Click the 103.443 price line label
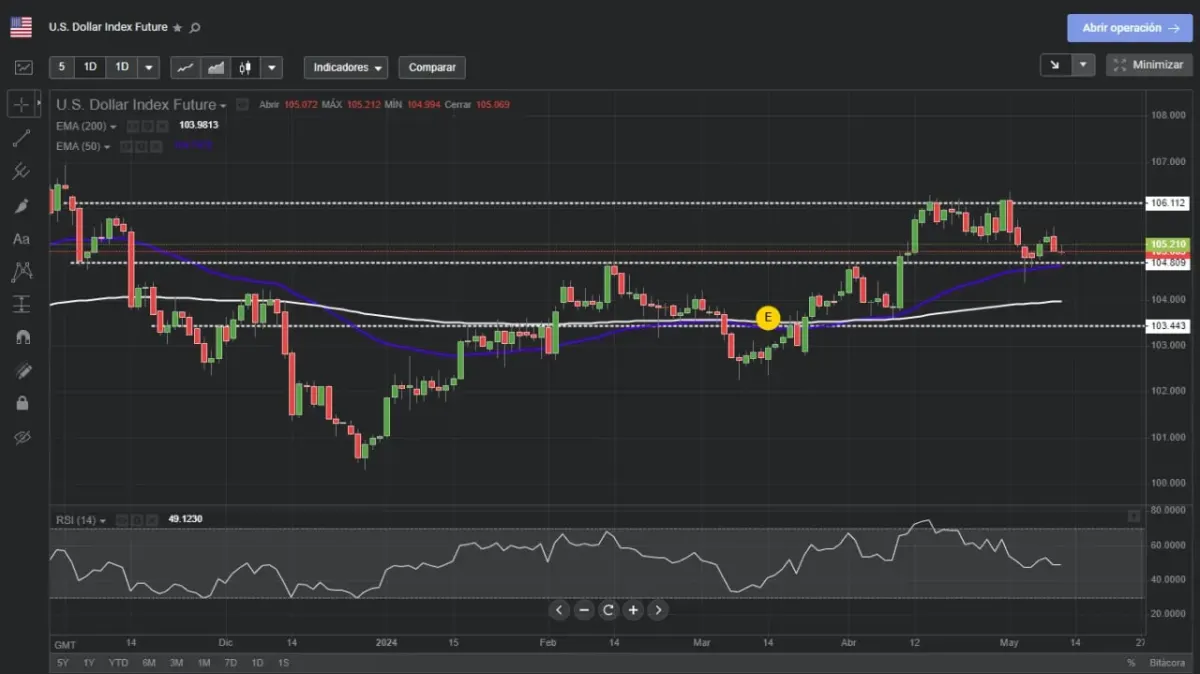 pos(1168,326)
